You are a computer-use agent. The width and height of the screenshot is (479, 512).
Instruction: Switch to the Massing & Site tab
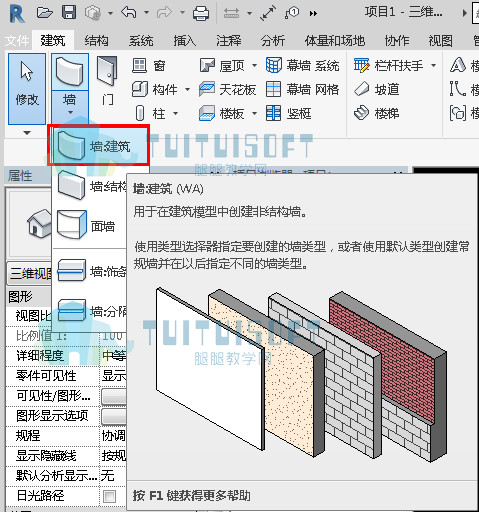click(x=335, y=41)
